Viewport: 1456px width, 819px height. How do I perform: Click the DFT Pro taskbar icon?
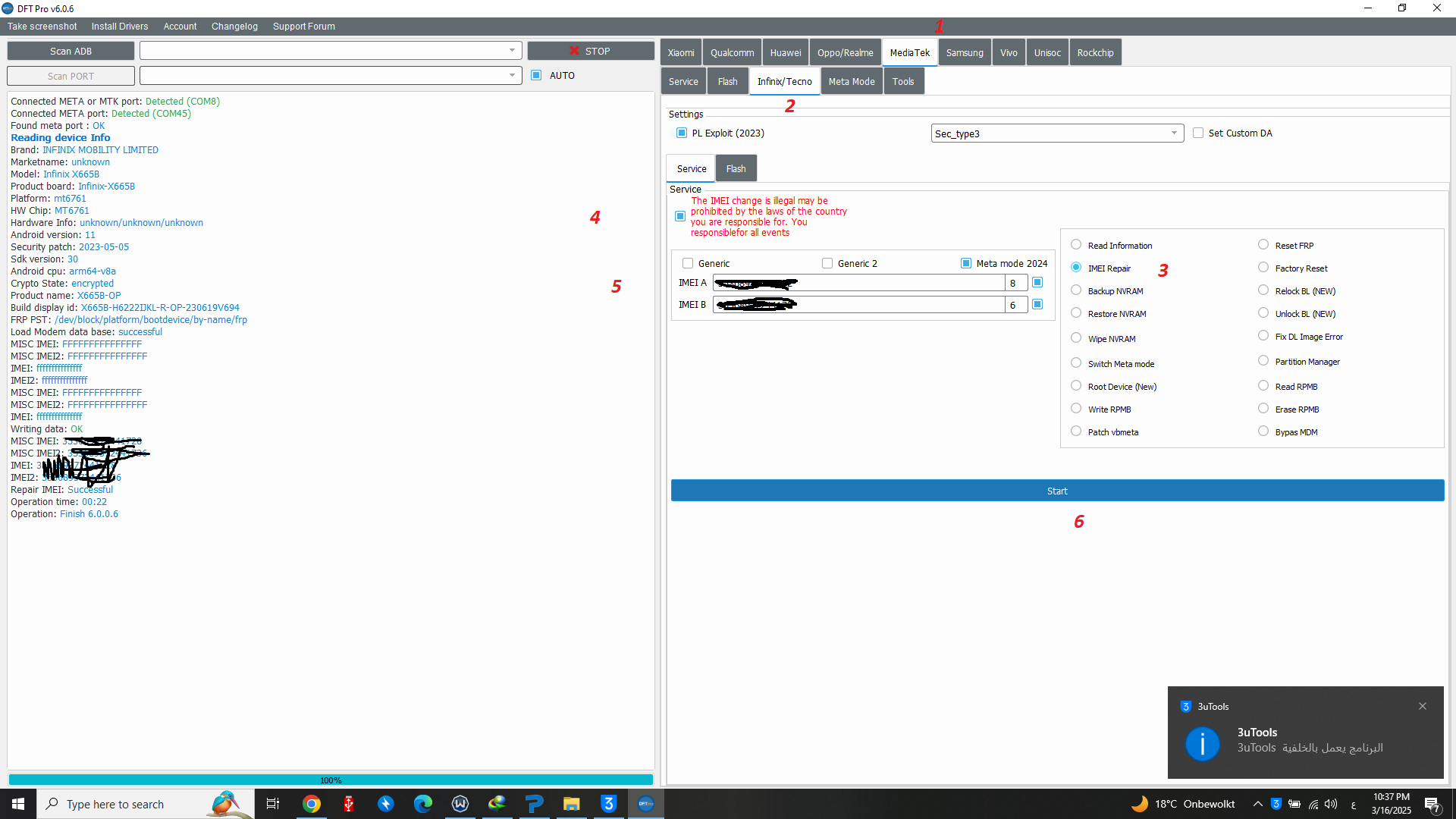coord(645,804)
